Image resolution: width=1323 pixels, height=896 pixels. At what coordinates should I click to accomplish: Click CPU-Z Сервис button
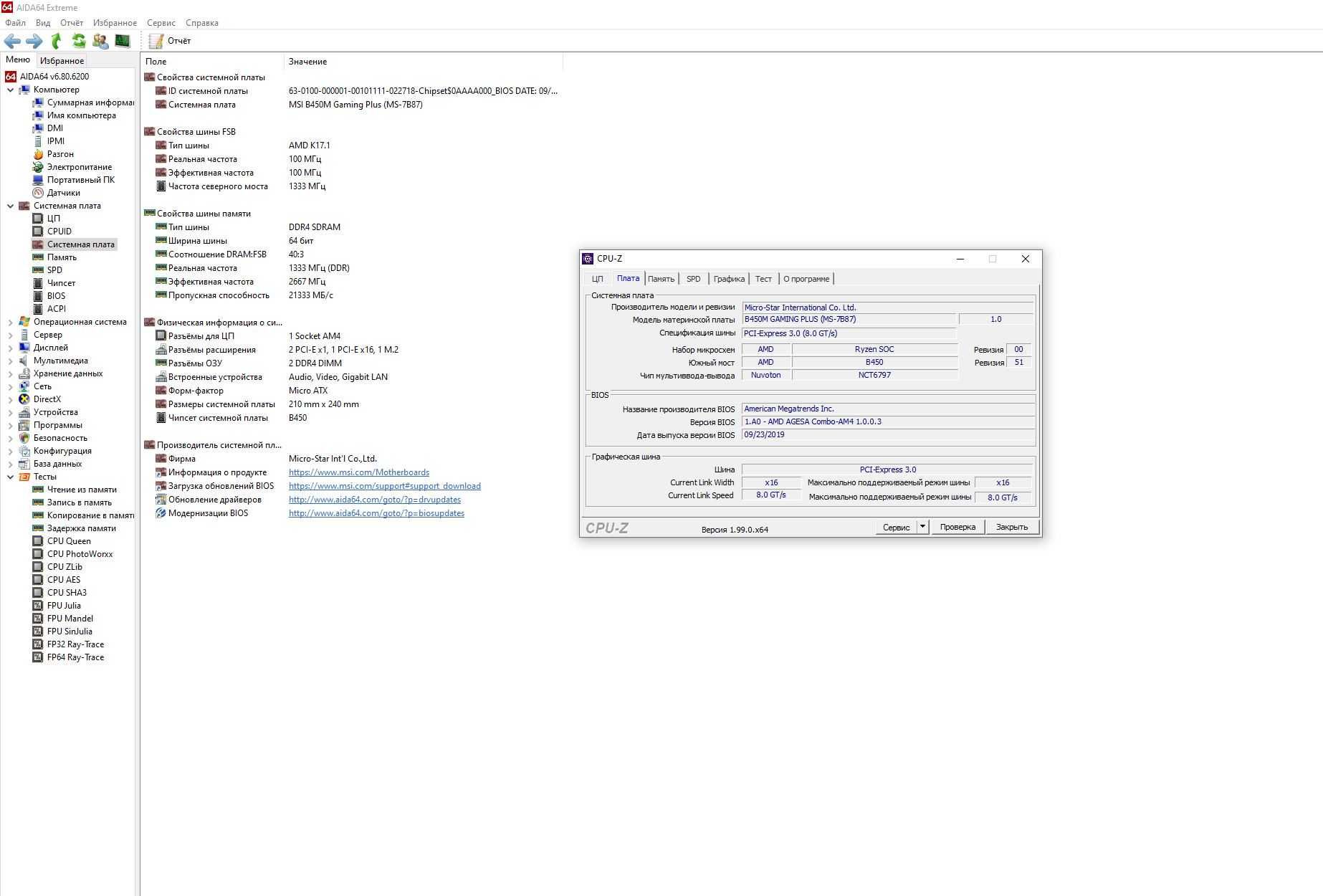pyautogui.click(x=896, y=527)
